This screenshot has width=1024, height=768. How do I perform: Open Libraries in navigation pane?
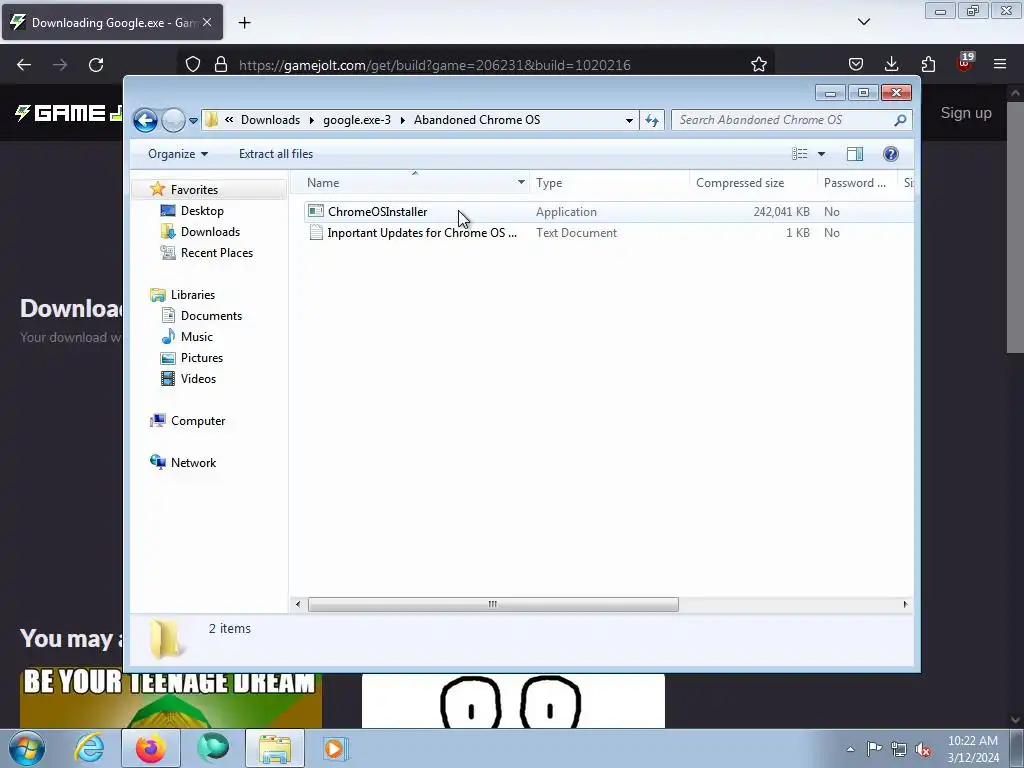193,295
